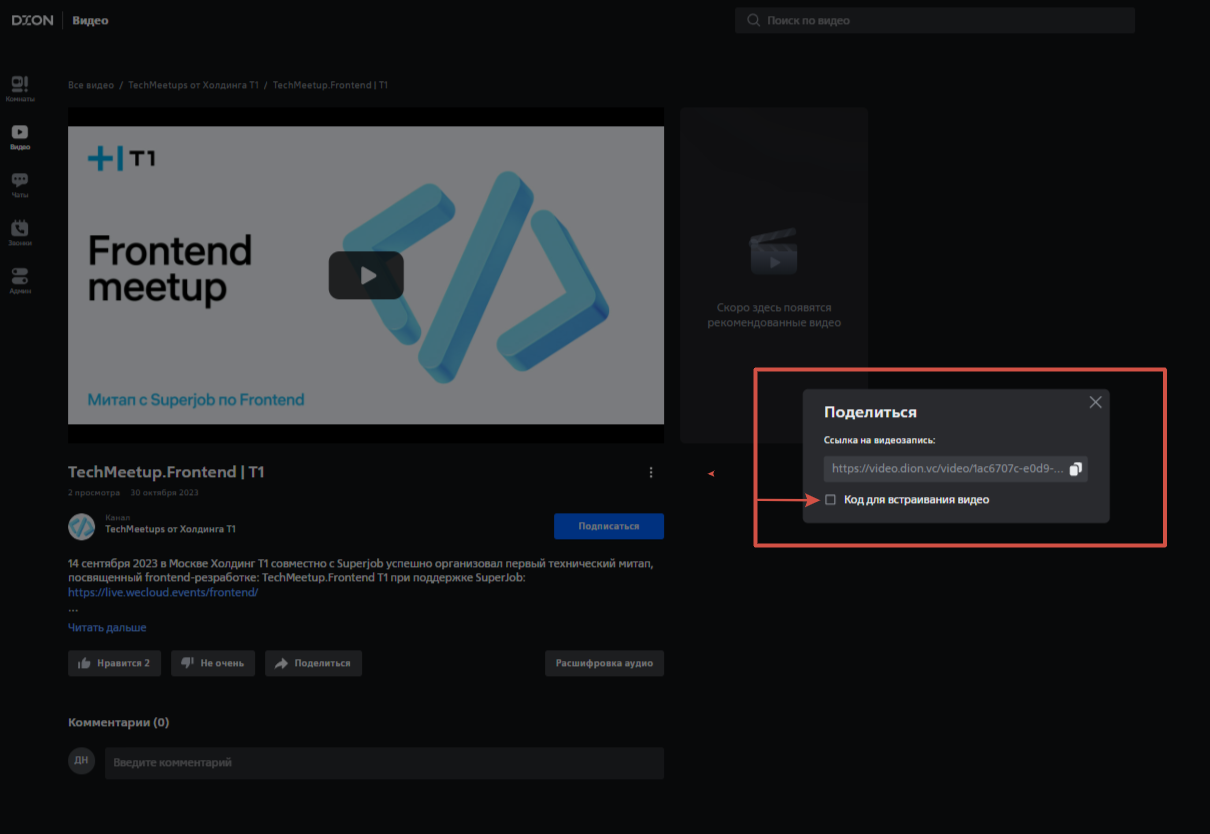
Task: Click the video title TechMeetup.Frontend | T1
Action: [166, 472]
